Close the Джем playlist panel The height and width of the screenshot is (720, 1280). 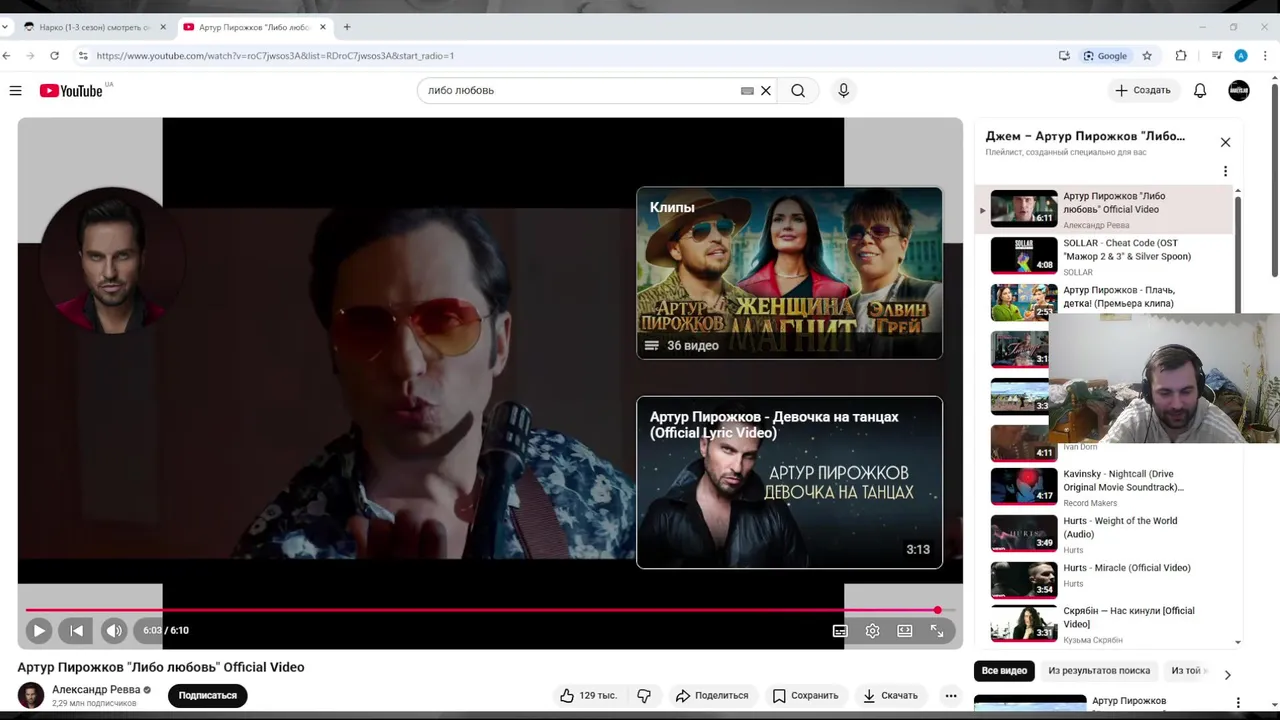point(1225,143)
